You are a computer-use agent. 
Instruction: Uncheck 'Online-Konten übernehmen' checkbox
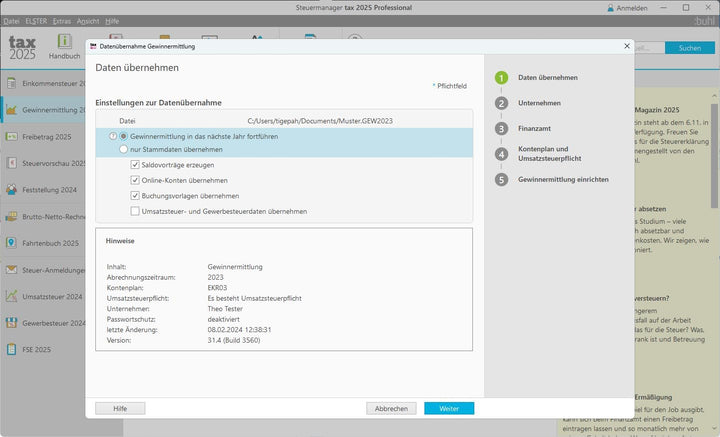pos(135,180)
